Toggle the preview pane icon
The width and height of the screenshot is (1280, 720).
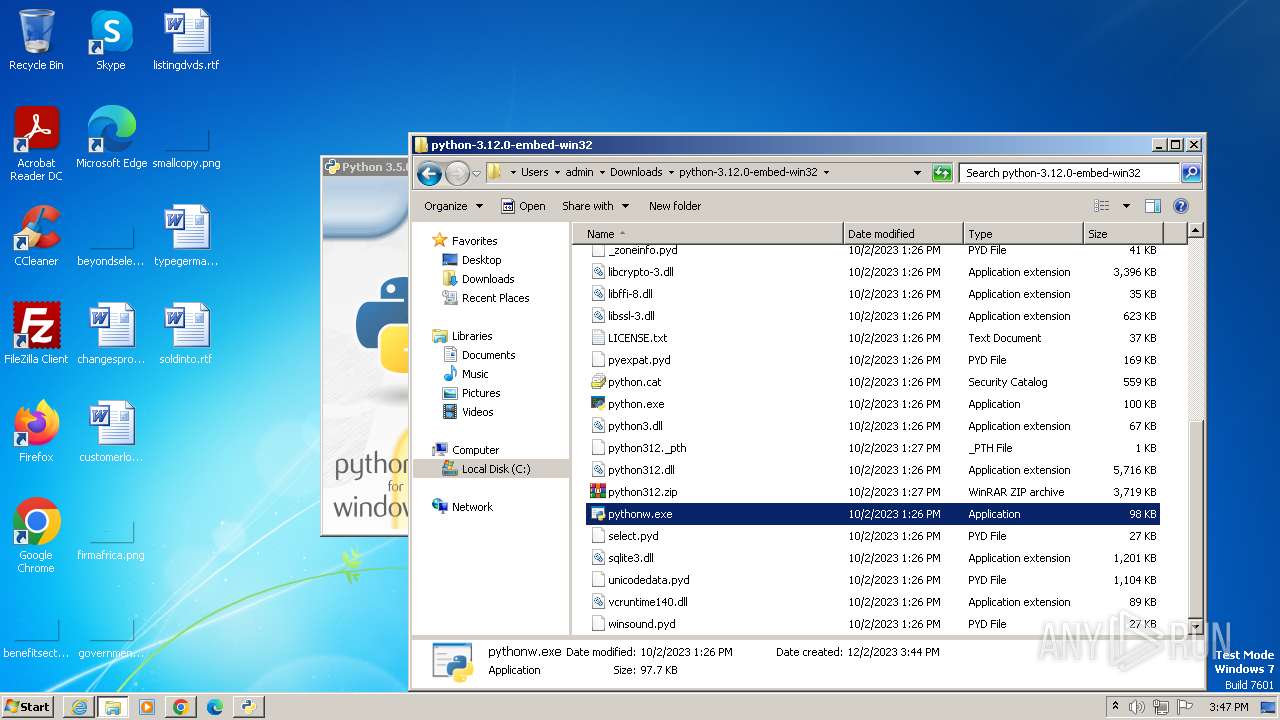pos(1152,206)
